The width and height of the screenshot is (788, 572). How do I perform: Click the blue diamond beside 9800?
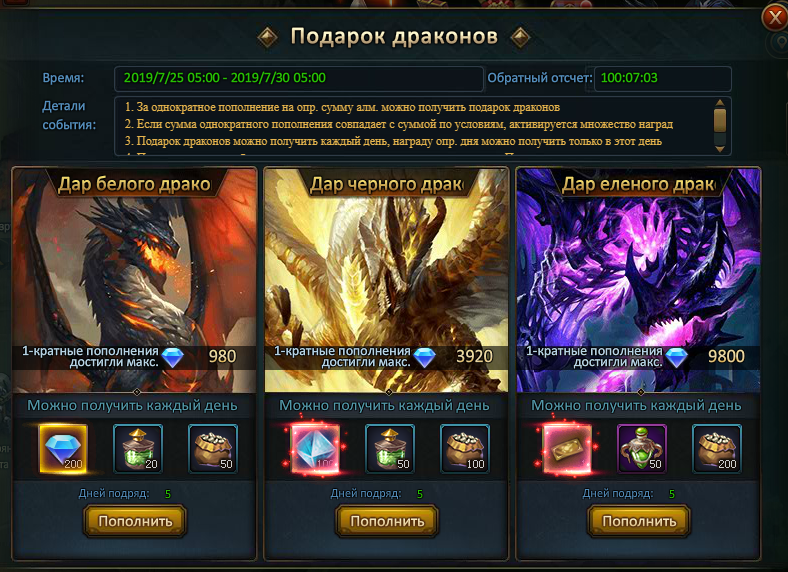click(x=676, y=358)
